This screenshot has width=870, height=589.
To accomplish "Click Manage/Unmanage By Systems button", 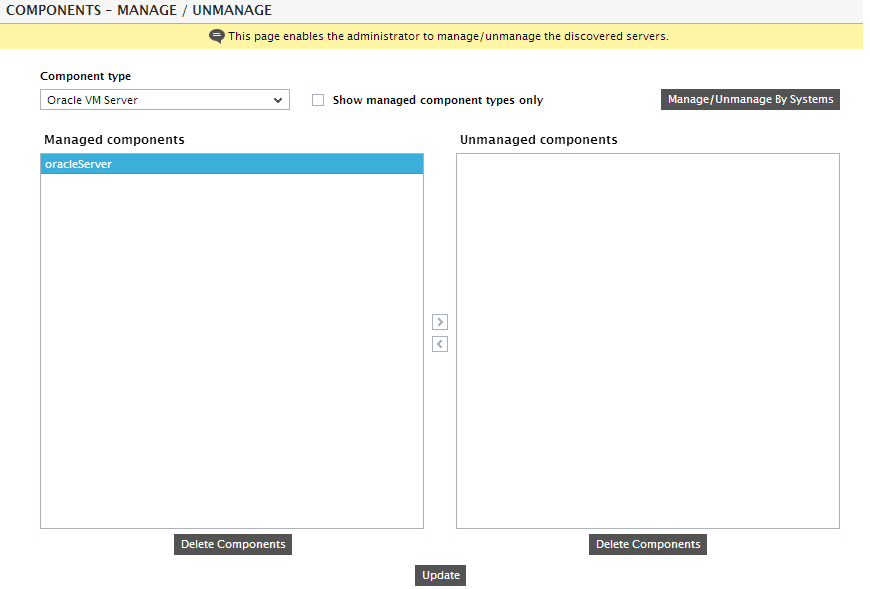I will 750,99.
